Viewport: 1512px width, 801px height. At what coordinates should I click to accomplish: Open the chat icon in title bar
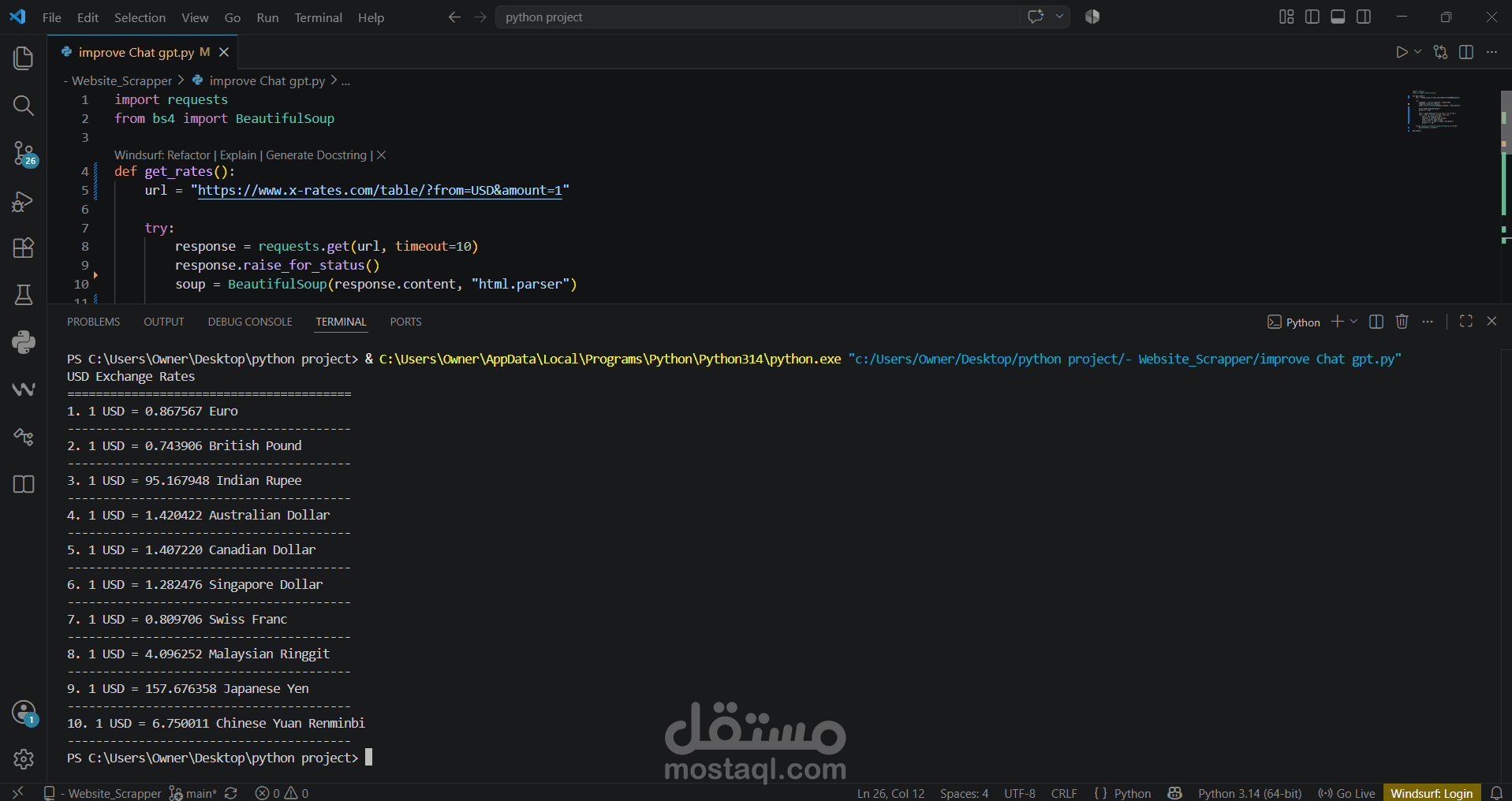pos(1036,17)
